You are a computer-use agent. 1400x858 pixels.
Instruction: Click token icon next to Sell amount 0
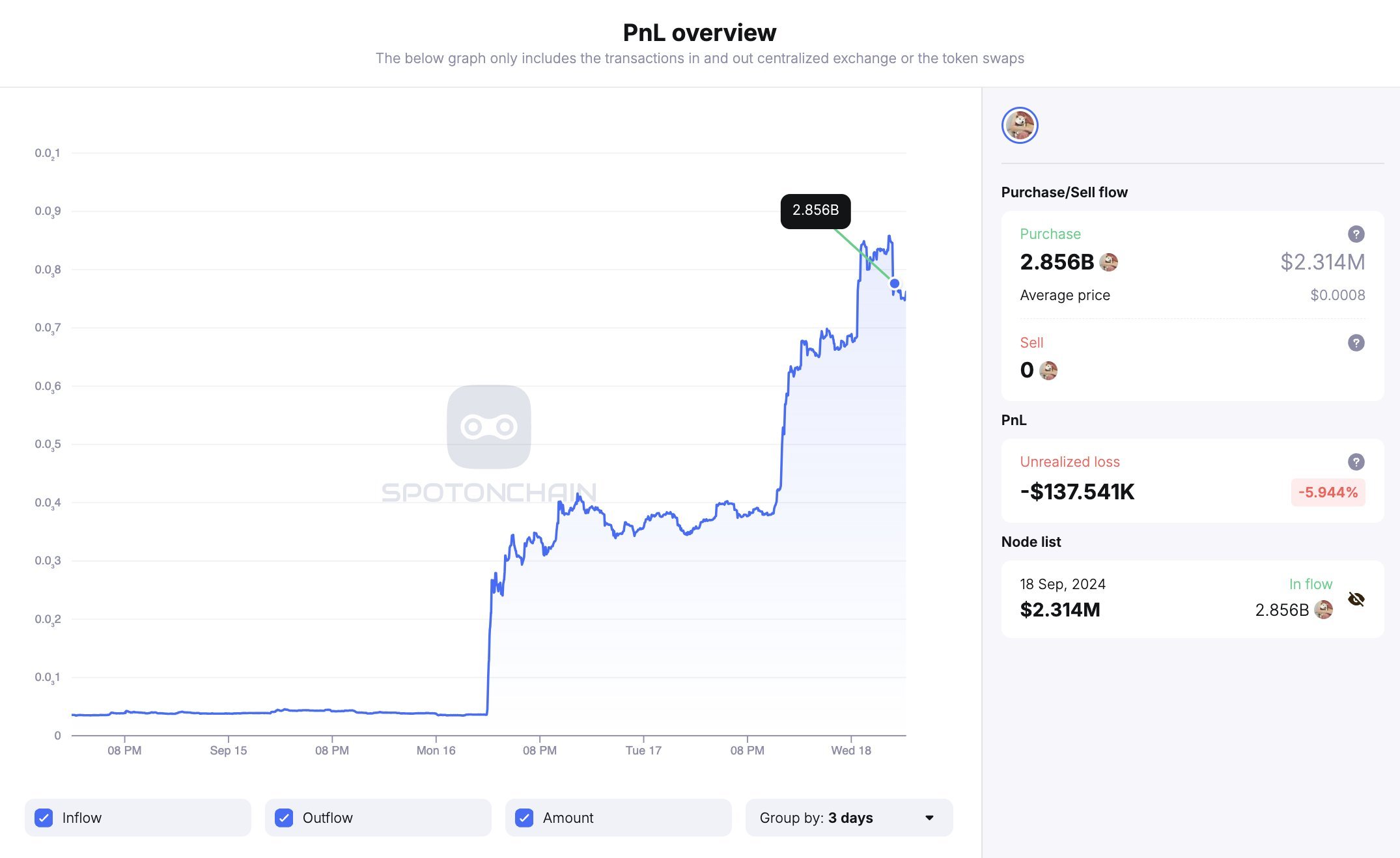click(1048, 370)
